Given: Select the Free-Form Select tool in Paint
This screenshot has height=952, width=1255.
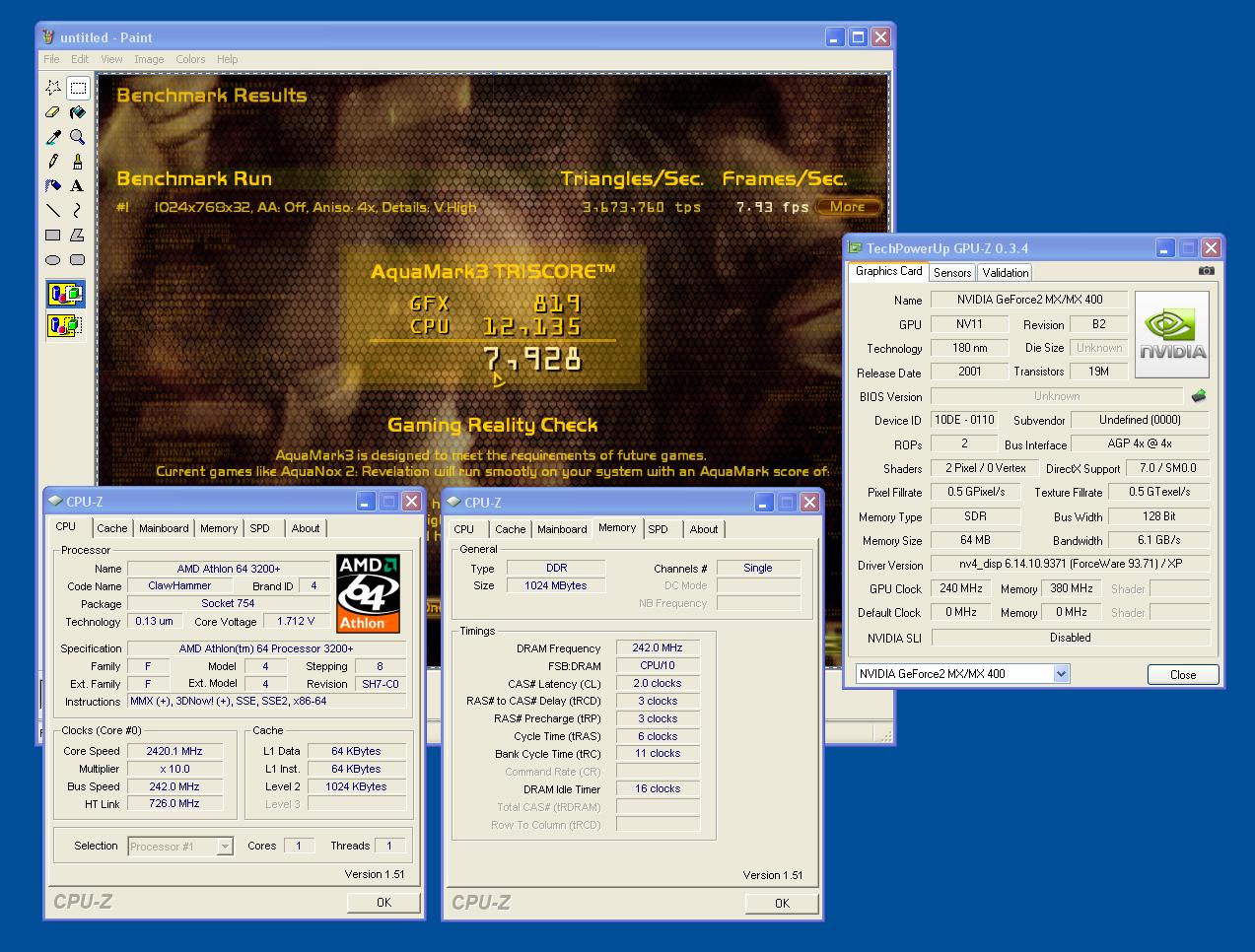Looking at the screenshot, I should pos(53,88).
